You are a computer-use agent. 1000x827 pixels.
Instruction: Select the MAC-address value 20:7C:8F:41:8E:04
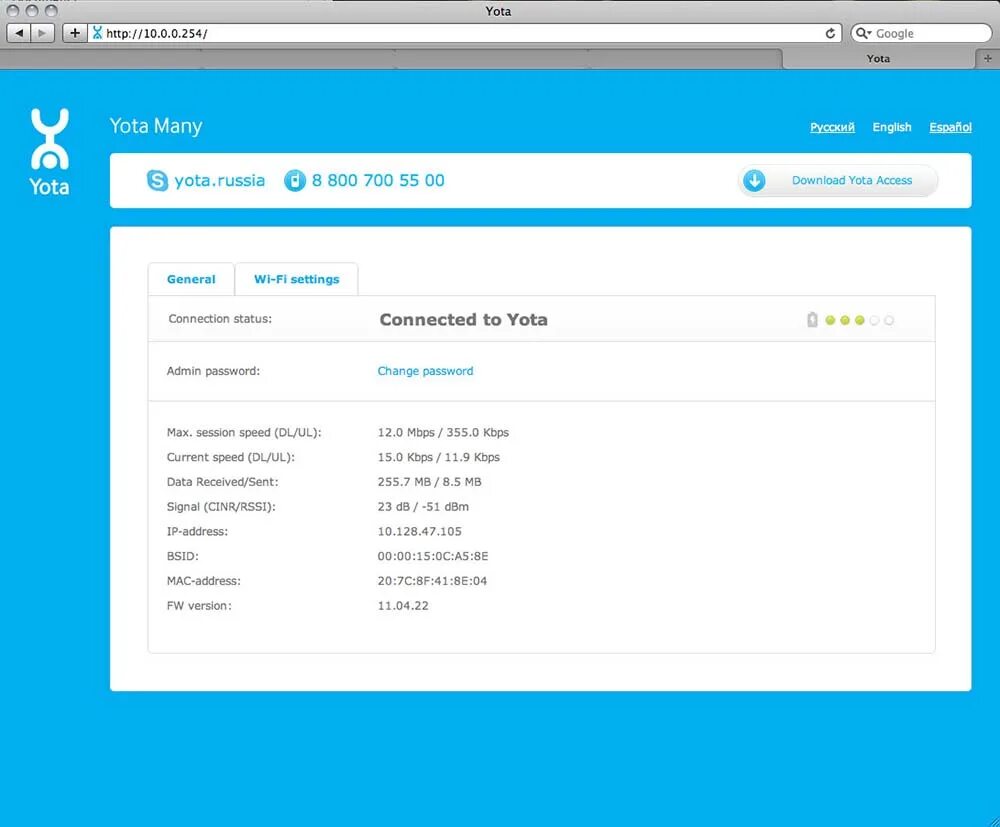pos(432,581)
